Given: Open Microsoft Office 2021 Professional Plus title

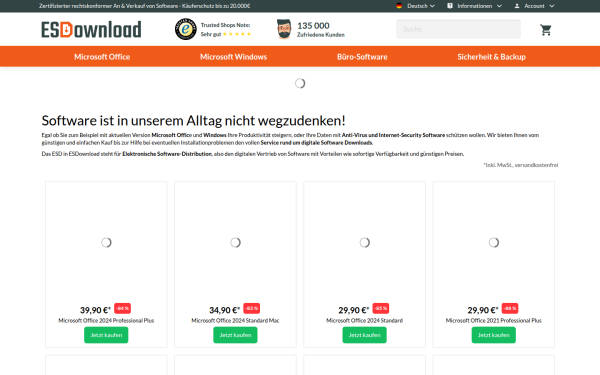Looking at the screenshot, I should (x=494, y=321).
